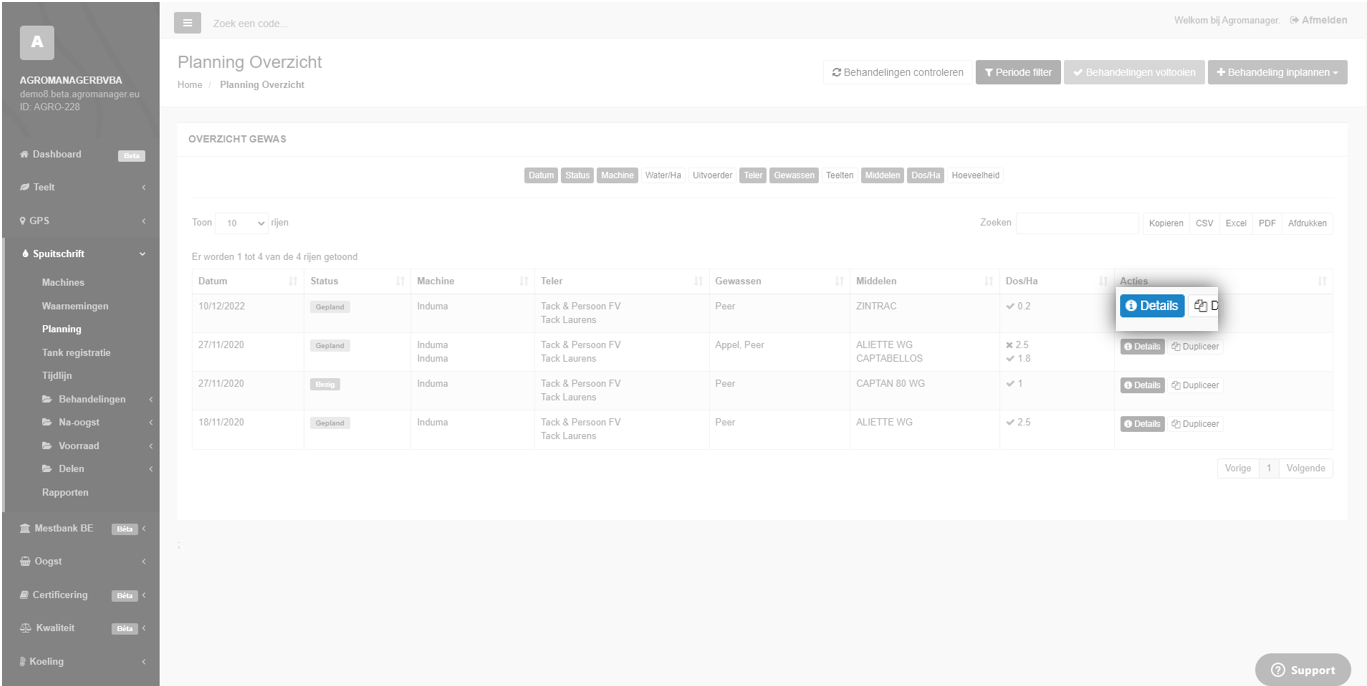Open the Periode filter
1367x686 pixels.
tap(1018, 72)
